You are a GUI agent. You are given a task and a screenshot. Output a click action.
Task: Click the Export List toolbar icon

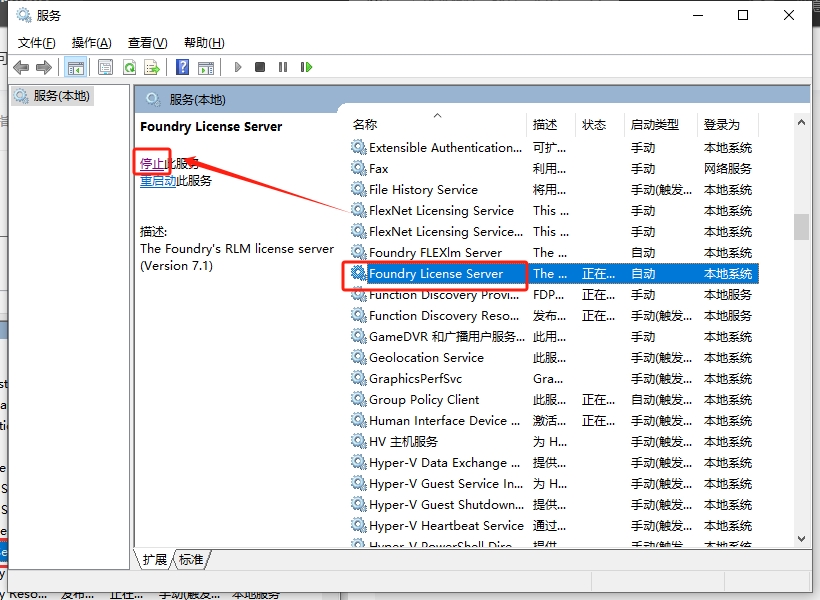pyautogui.click(x=152, y=67)
